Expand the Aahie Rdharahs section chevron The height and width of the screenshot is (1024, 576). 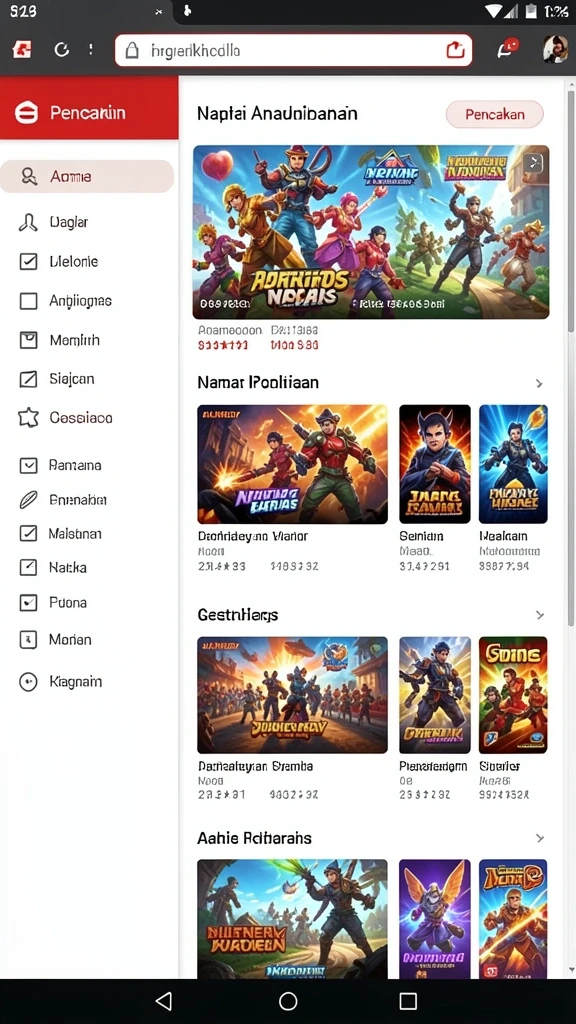point(539,838)
